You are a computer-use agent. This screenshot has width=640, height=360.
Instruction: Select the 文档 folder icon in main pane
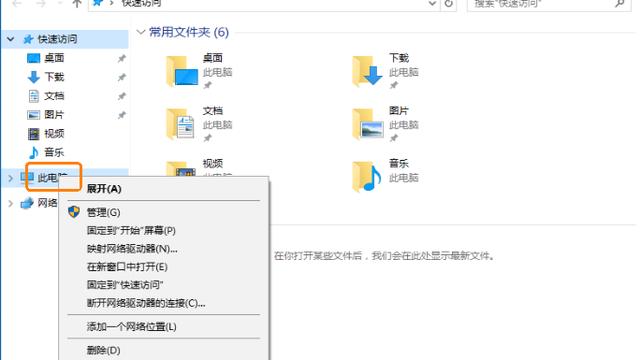tap(180, 124)
